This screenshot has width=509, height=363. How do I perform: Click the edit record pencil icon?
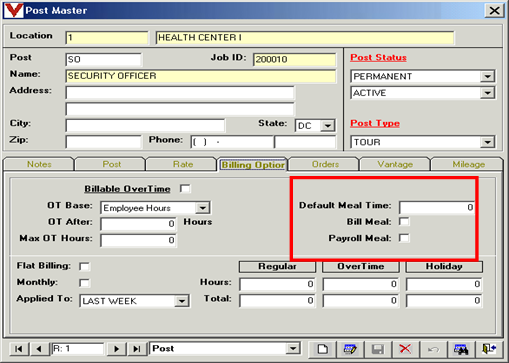click(350, 349)
